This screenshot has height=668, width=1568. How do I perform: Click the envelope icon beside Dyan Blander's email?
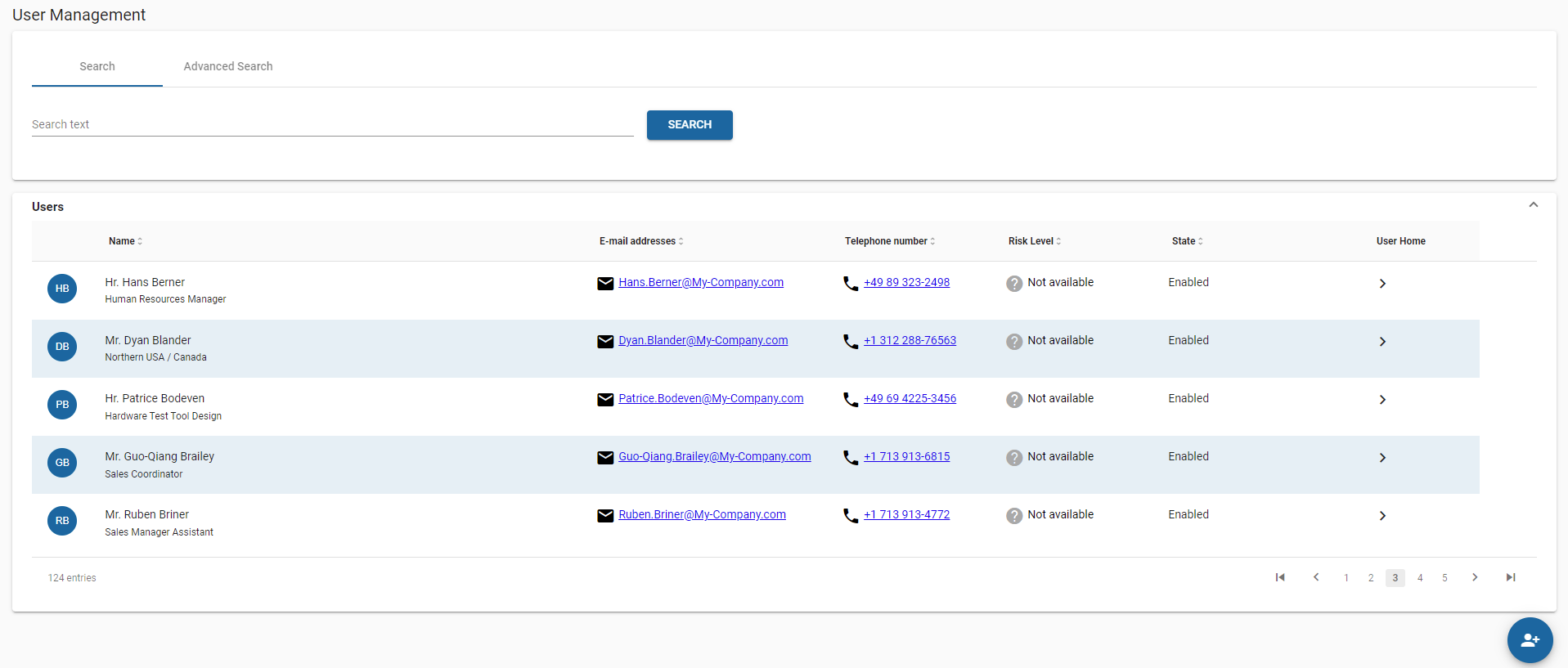605,342
